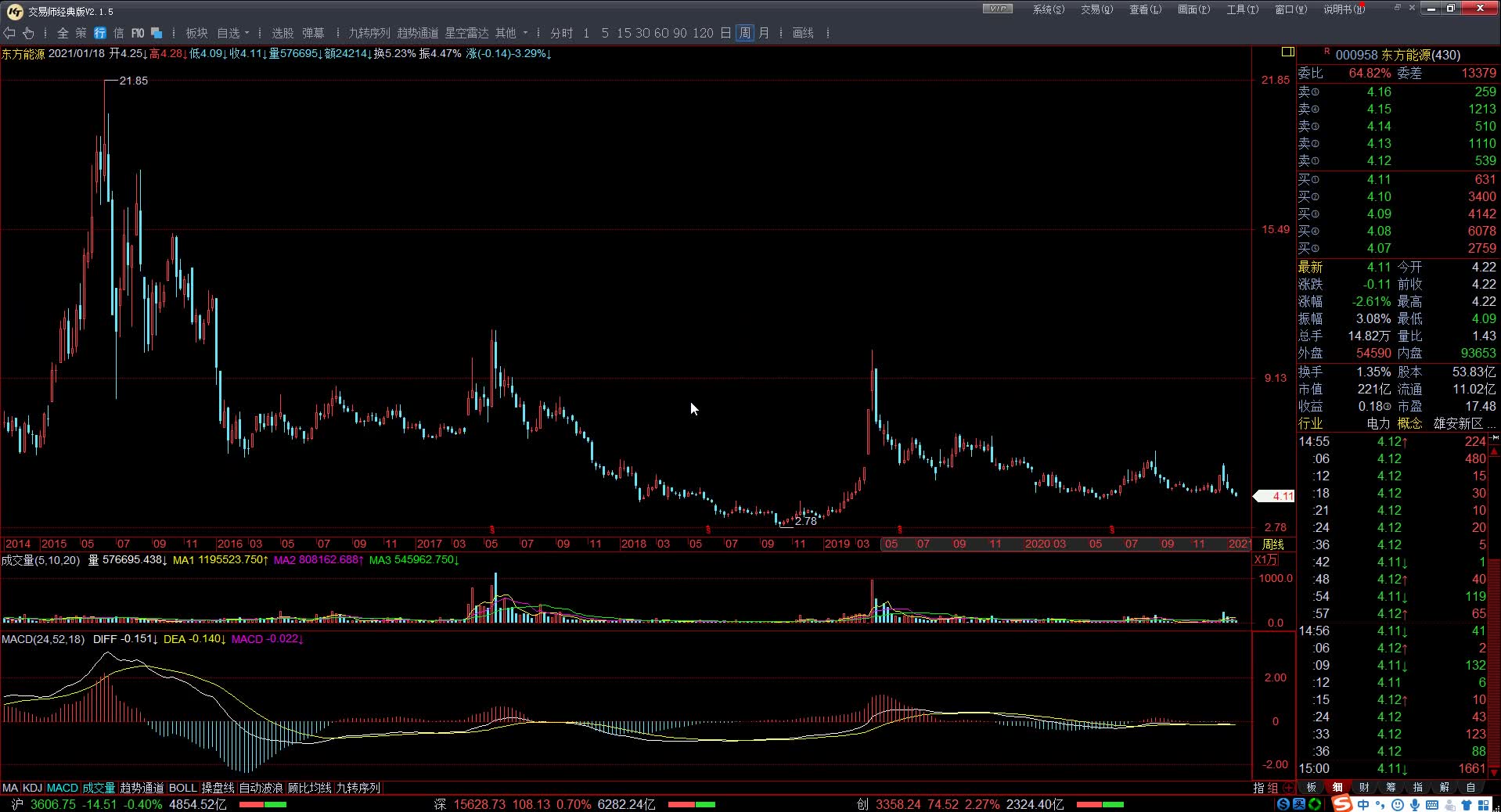Select the MA indicator tab

(10, 788)
